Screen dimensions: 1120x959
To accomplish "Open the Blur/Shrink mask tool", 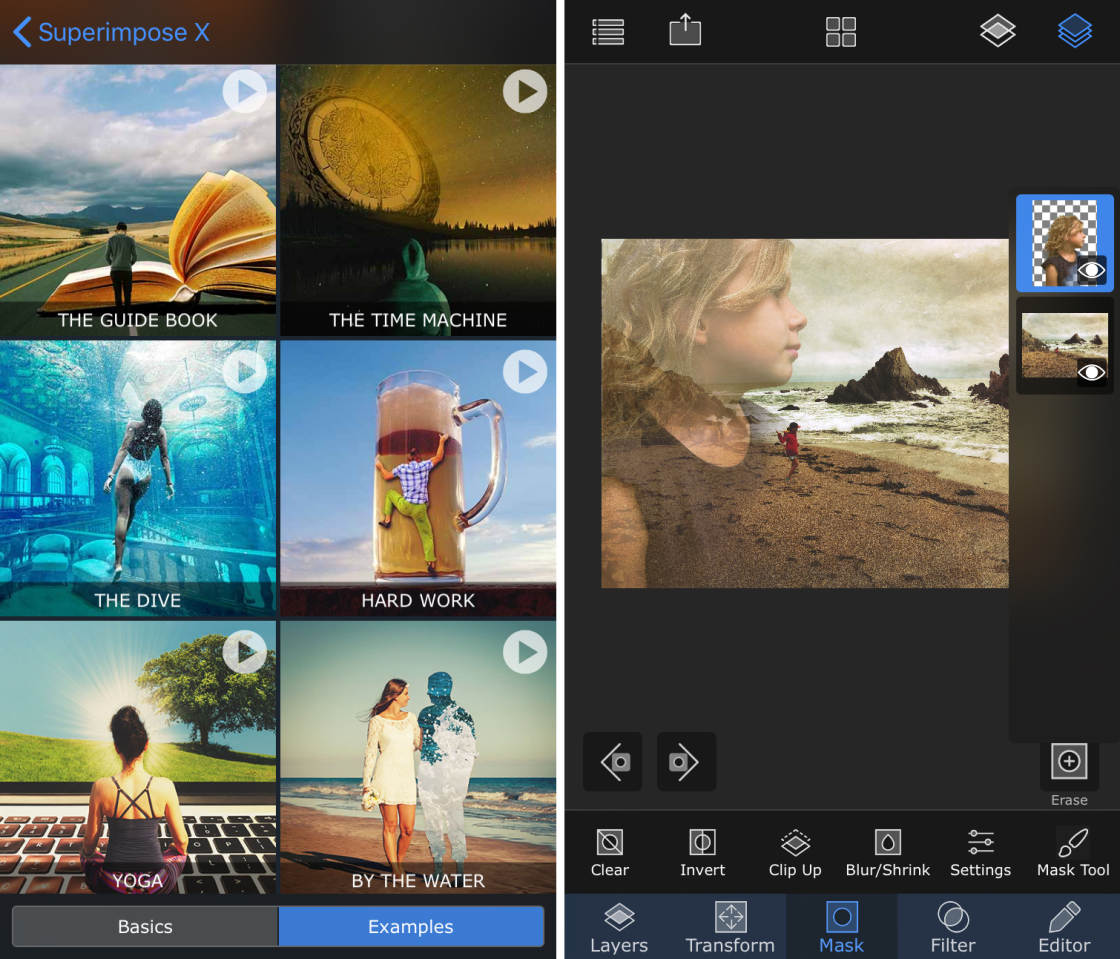I will (888, 851).
